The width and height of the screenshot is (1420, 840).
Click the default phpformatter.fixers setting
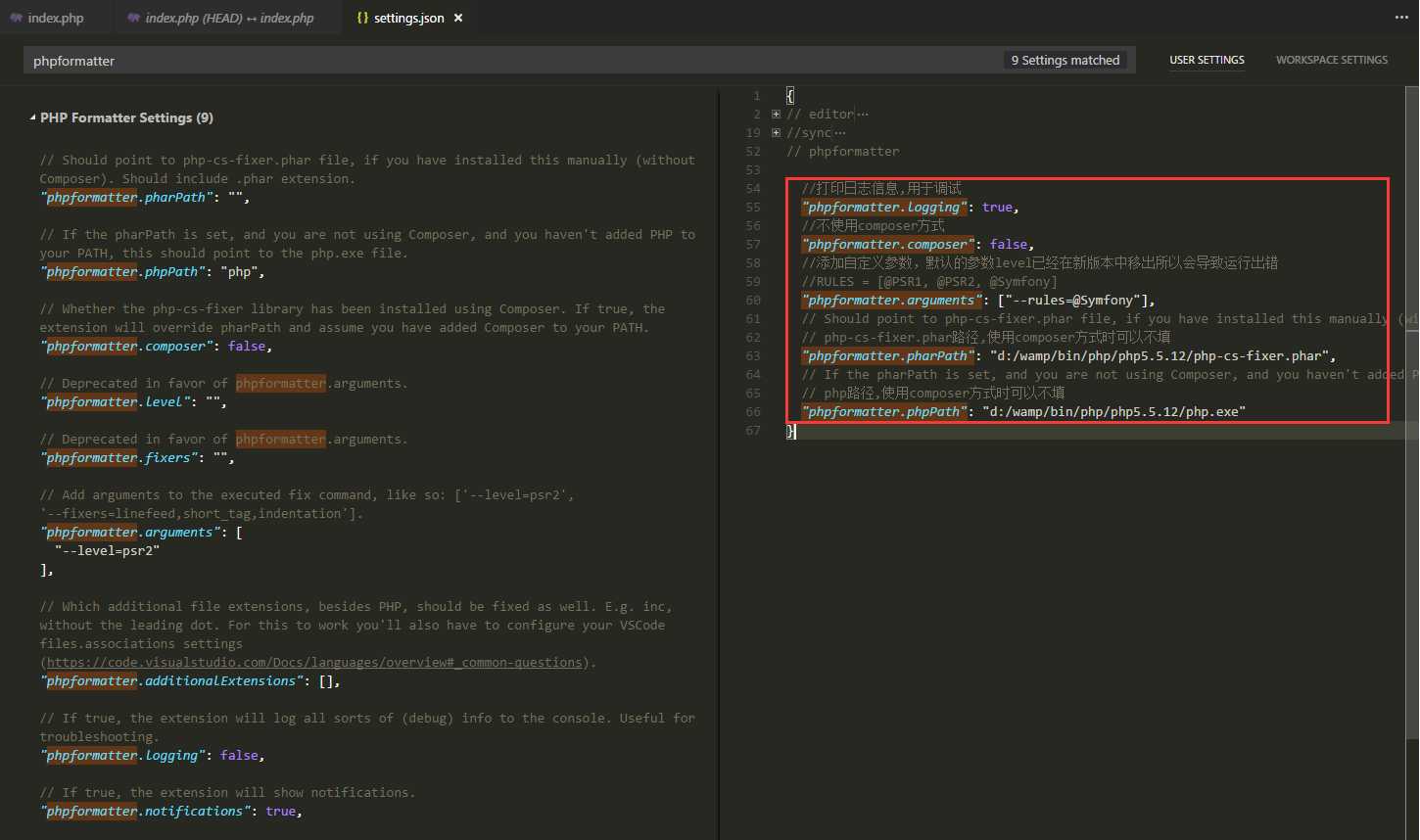[137, 457]
